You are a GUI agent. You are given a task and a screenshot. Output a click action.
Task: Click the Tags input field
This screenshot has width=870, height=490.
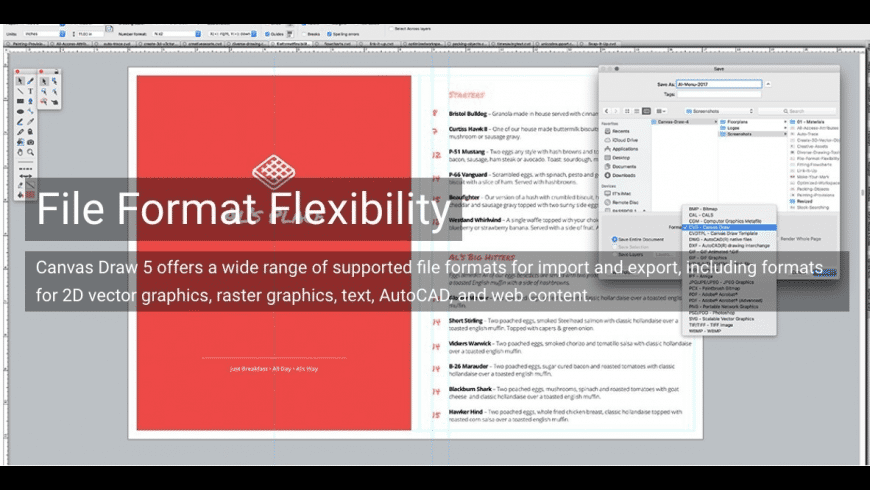(x=719, y=94)
